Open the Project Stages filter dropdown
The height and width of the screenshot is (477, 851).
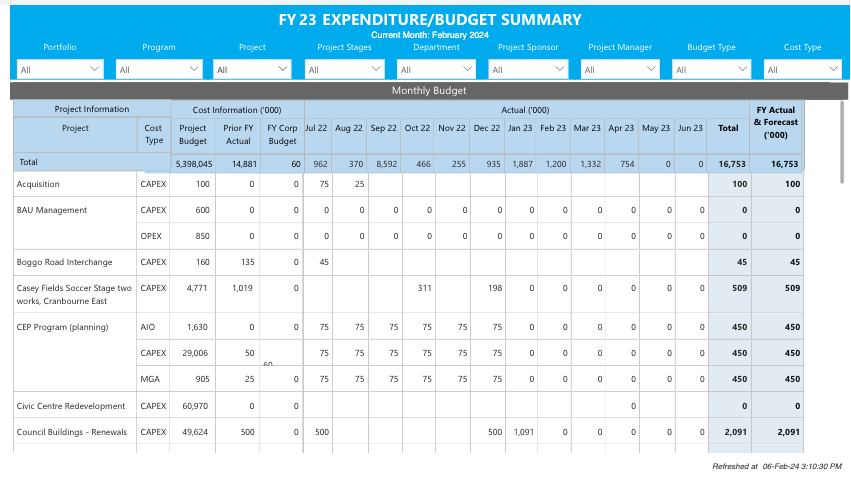tap(345, 69)
